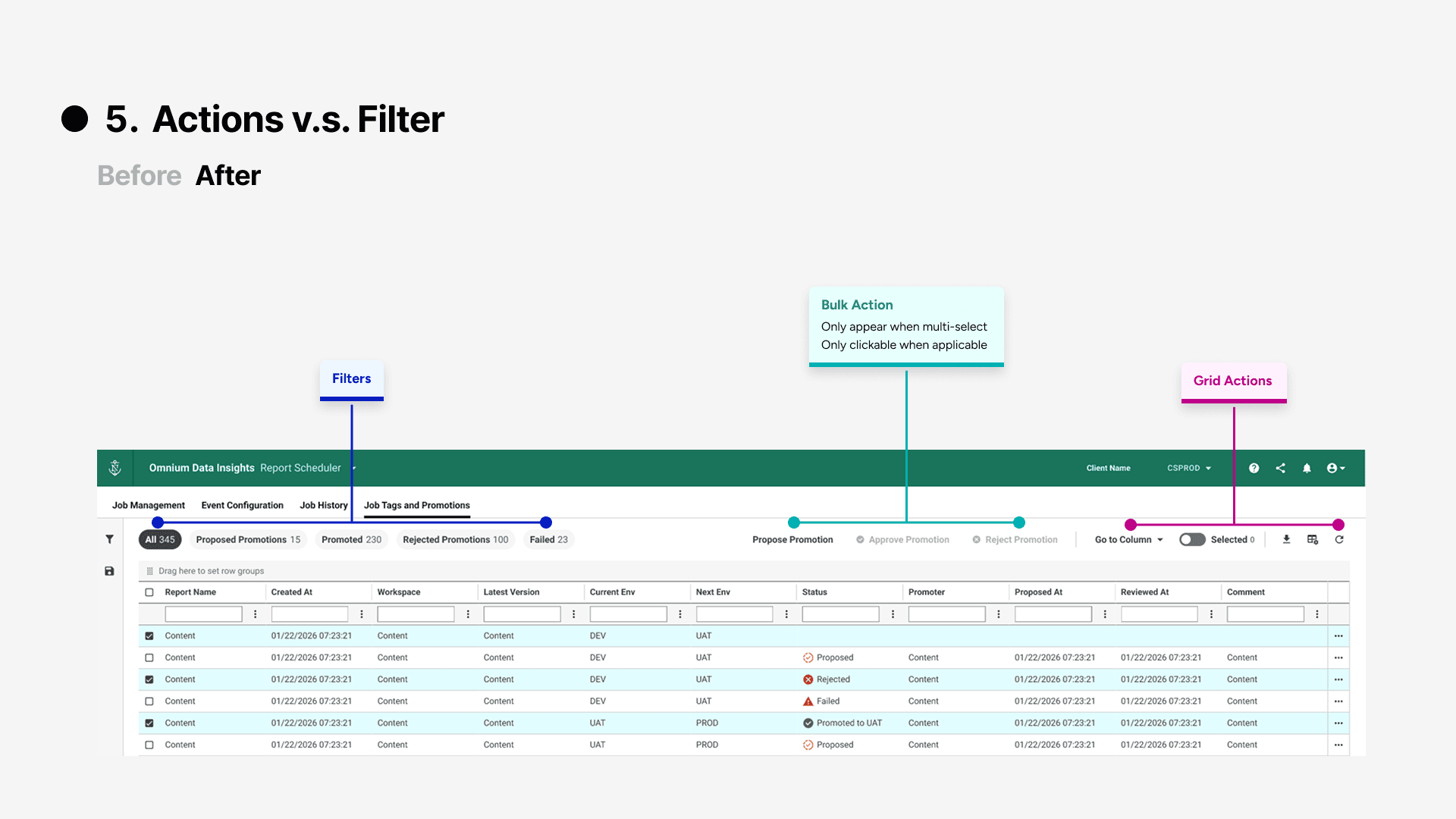Click the Status filter input
1456x819 pixels.
[840, 614]
